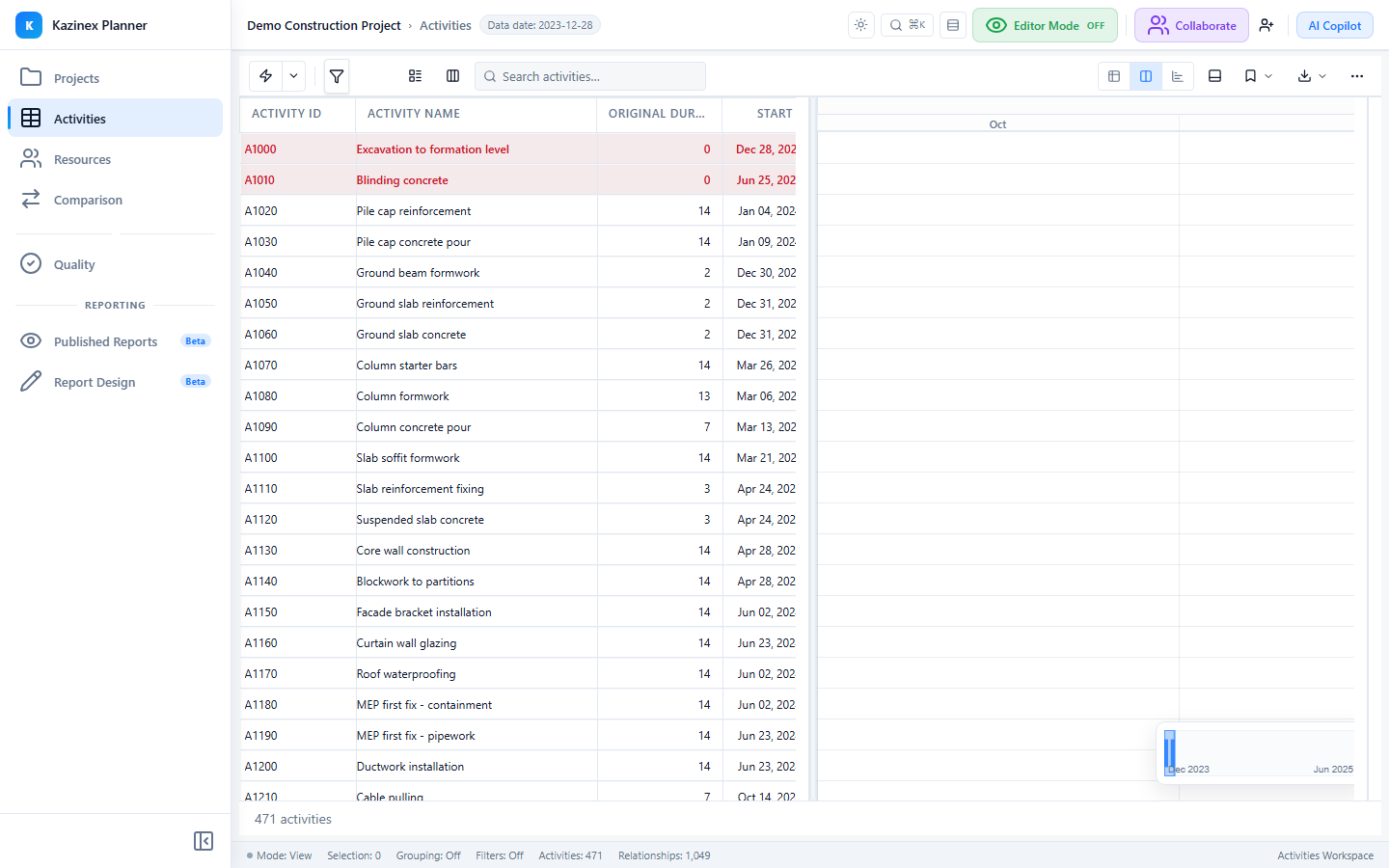
Task: Select the Blinding concrete activity
Action: (519, 180)
